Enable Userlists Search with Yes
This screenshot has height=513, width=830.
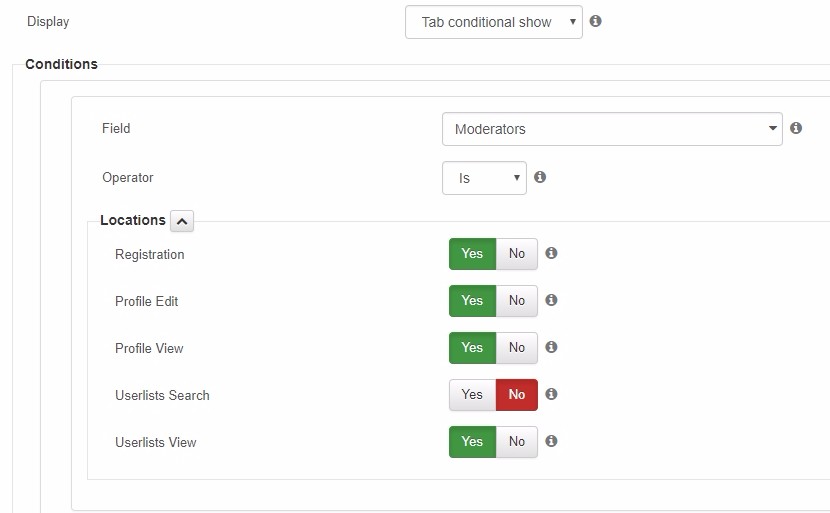472,395
